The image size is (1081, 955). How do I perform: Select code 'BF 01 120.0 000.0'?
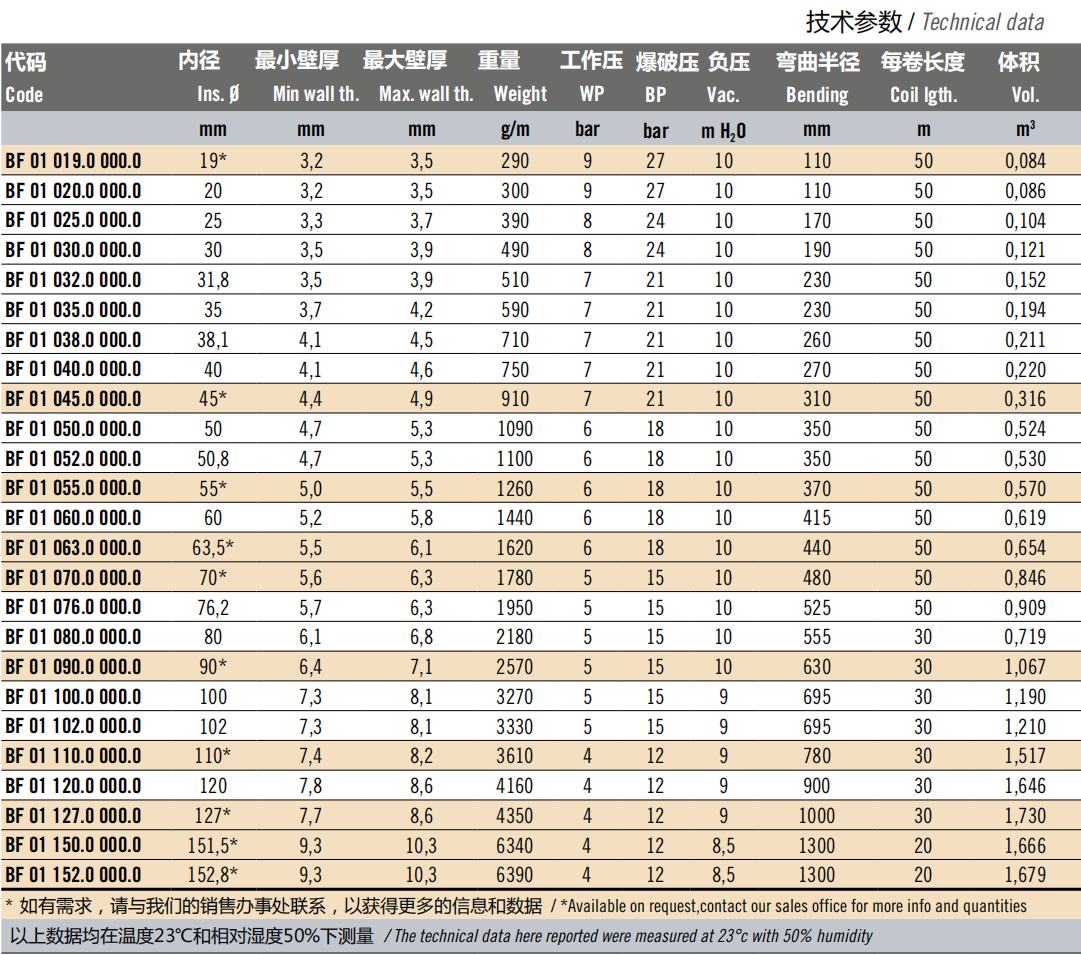tap(73, 786)
